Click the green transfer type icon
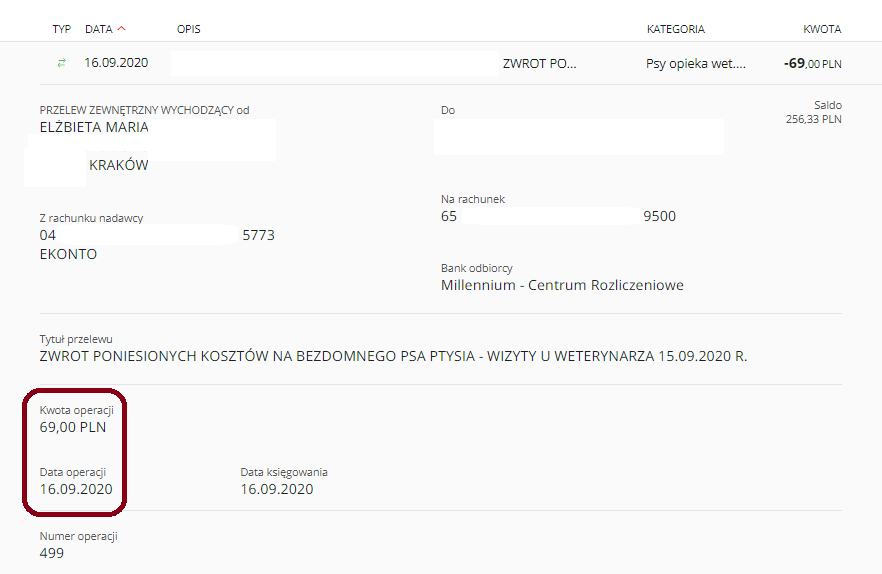The image size is (882, 574). (x=61, y=63)
